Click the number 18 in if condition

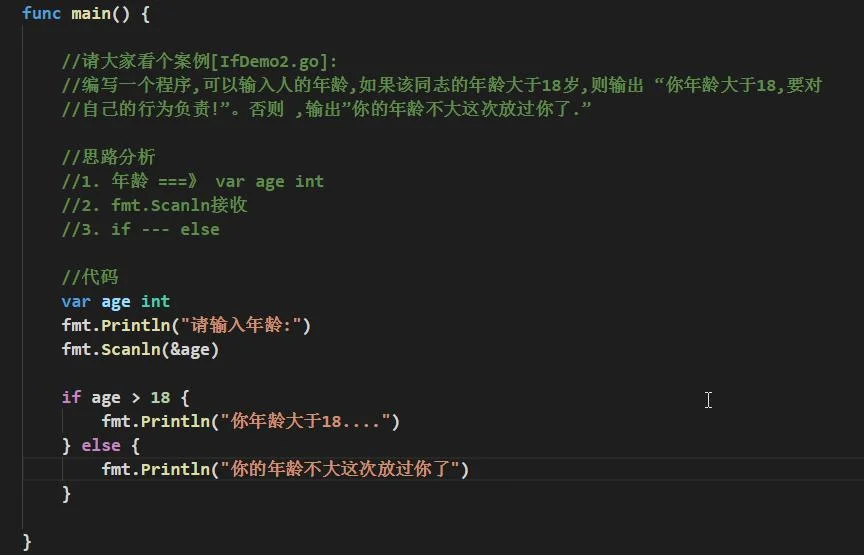tap(160, 397)
